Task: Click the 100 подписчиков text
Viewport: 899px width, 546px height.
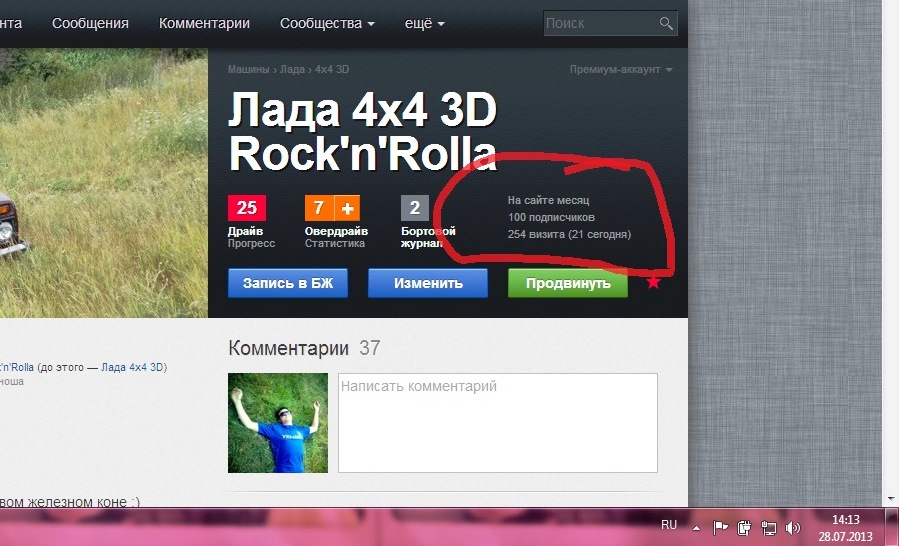Action: pyautogui.click(x=551, y=217)
